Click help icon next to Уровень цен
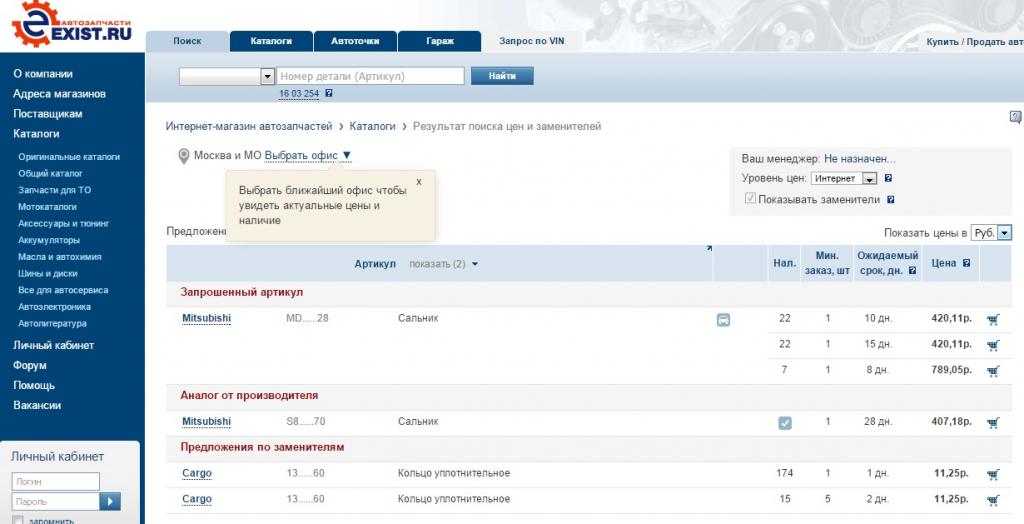Screen dimensions: 1024x524 coord(888,179)
